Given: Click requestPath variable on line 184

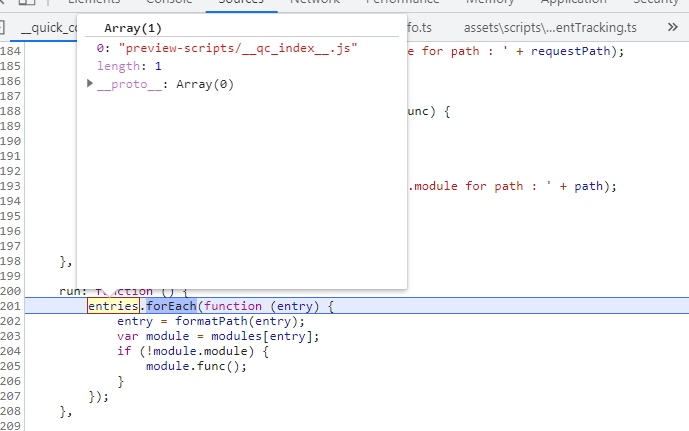Looking at the screenshot, I should (x=570, y=51).
